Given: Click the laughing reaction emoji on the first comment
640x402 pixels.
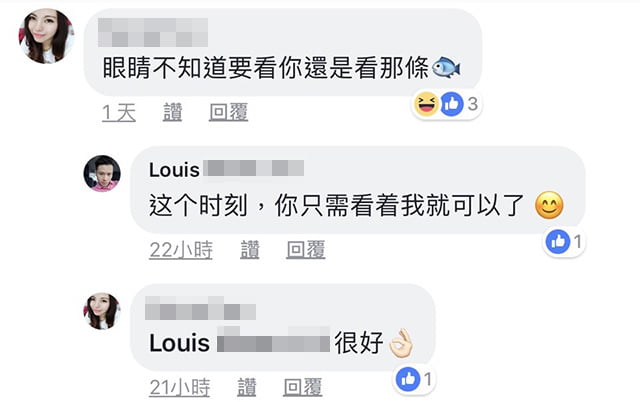Looking at the screenshot, I should pyautogui.click(x=426, y=104).
